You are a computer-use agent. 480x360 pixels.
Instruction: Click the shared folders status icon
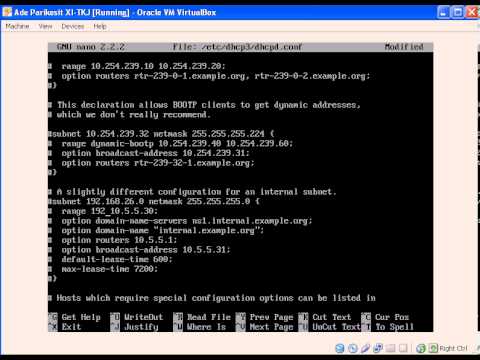coord(391,348)
